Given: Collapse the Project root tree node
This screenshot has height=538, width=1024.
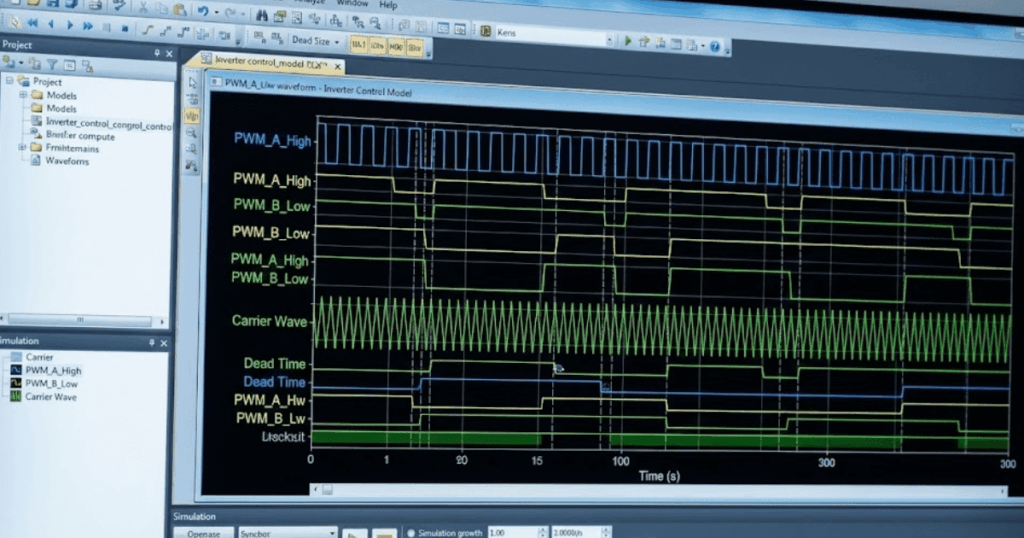Looking at the screenshot, I should [x=10, y=81].
